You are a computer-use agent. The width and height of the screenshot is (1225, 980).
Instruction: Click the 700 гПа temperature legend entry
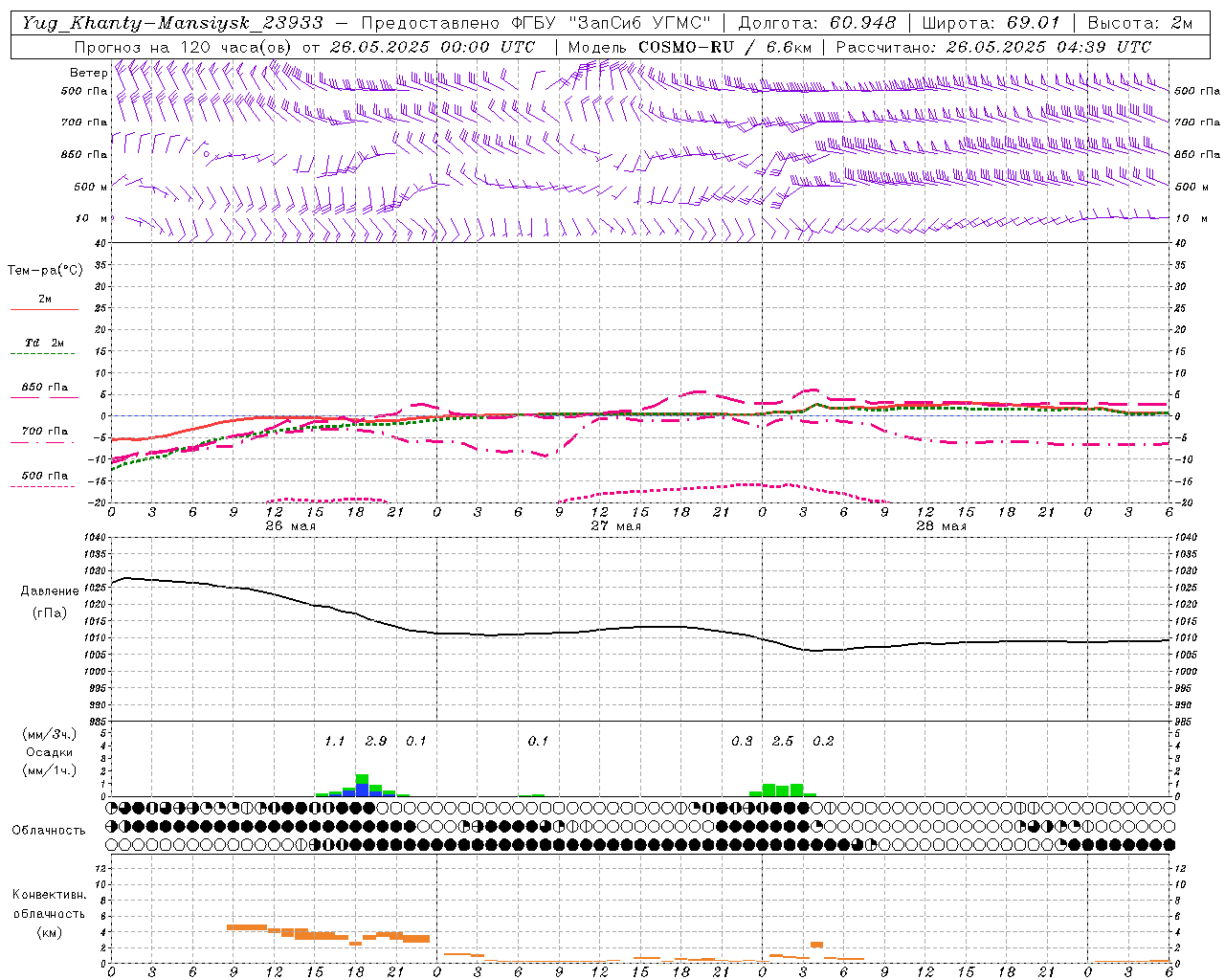pos(45,432)
